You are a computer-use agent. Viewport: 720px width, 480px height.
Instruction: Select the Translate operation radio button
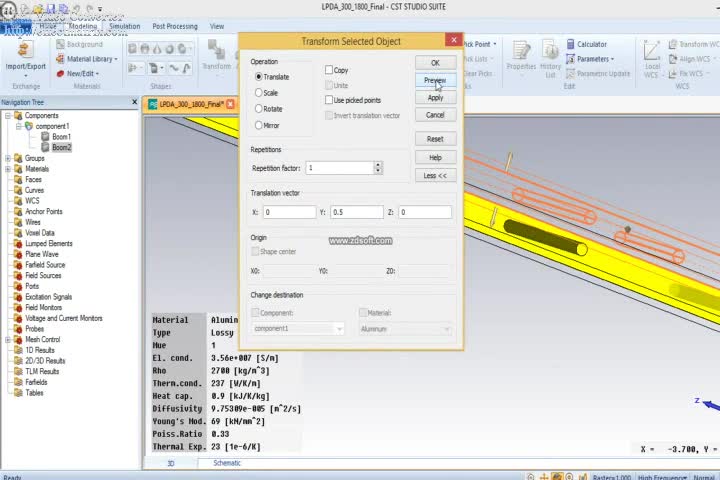click(259, 77)
